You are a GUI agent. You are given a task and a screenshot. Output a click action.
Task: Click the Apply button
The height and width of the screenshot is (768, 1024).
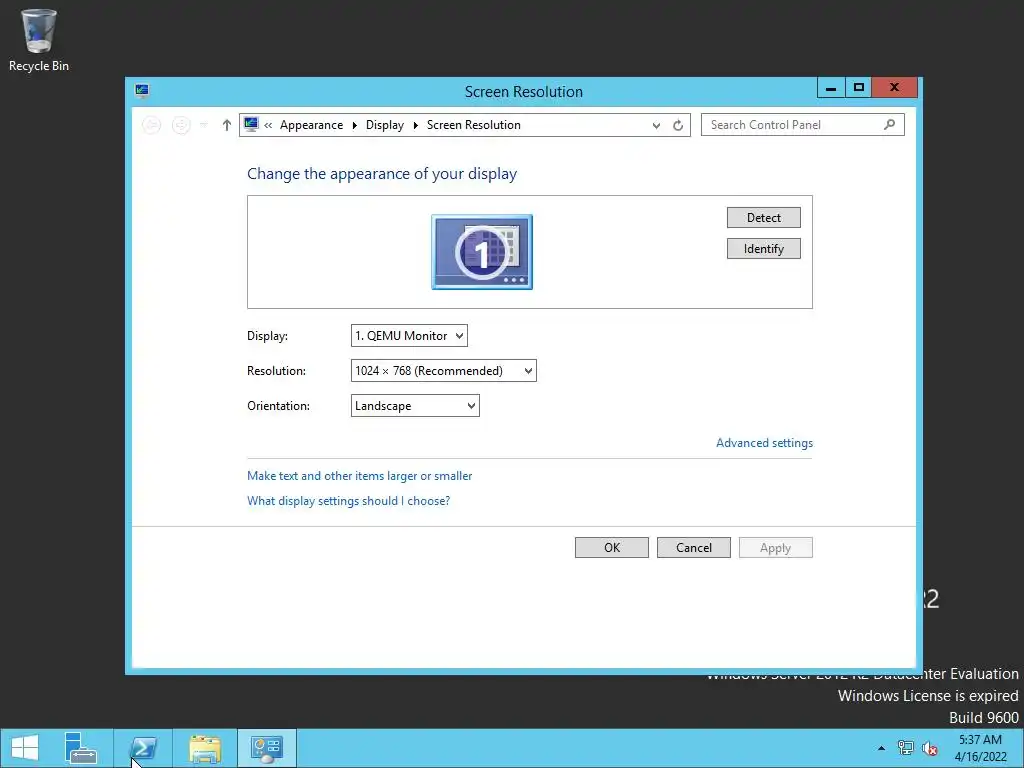[775, 548]
